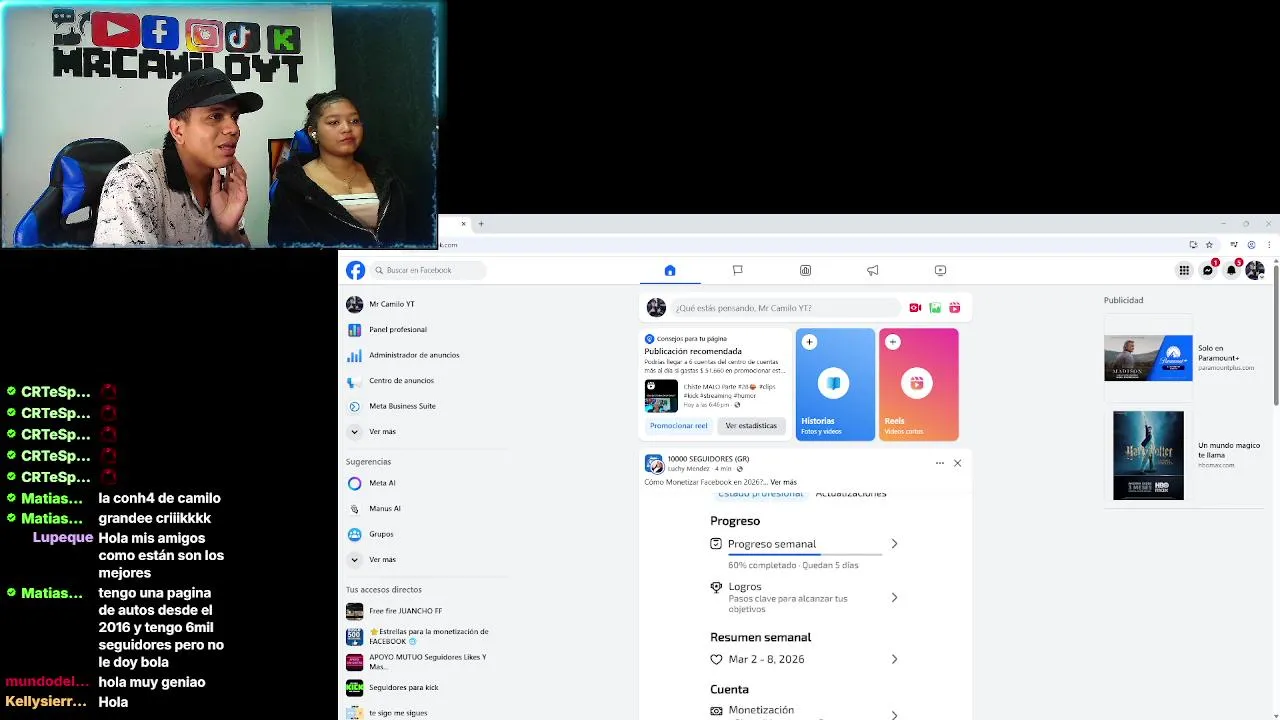
Task: Open Harry Potter HBO Max ad thumbnail
Action: (1148, 456)
